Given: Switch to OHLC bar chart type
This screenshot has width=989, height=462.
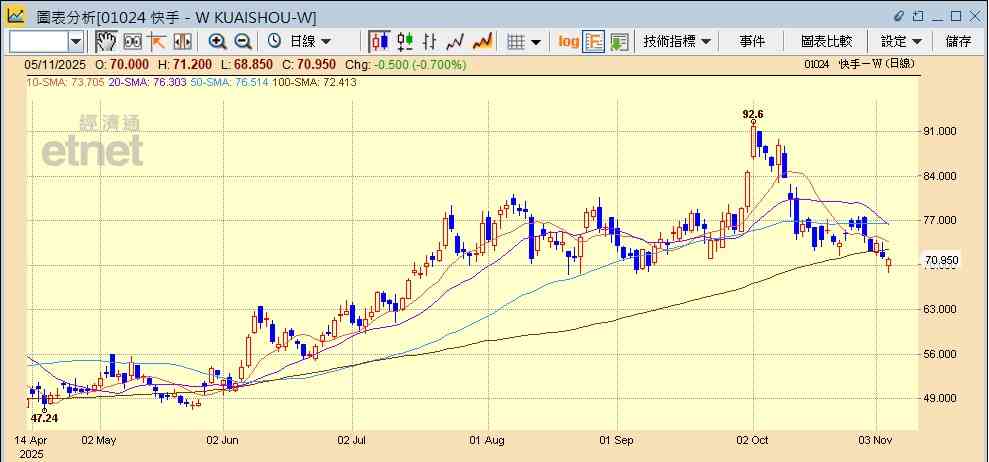Looking at the screenshot, I should coord(430,41).
